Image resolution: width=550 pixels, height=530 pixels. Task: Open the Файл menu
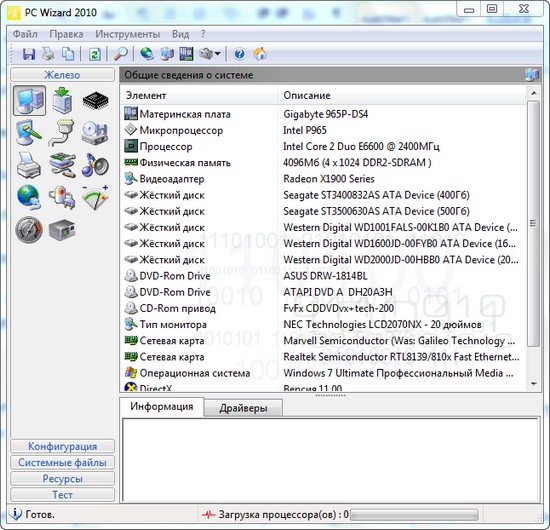pos(25,34)
